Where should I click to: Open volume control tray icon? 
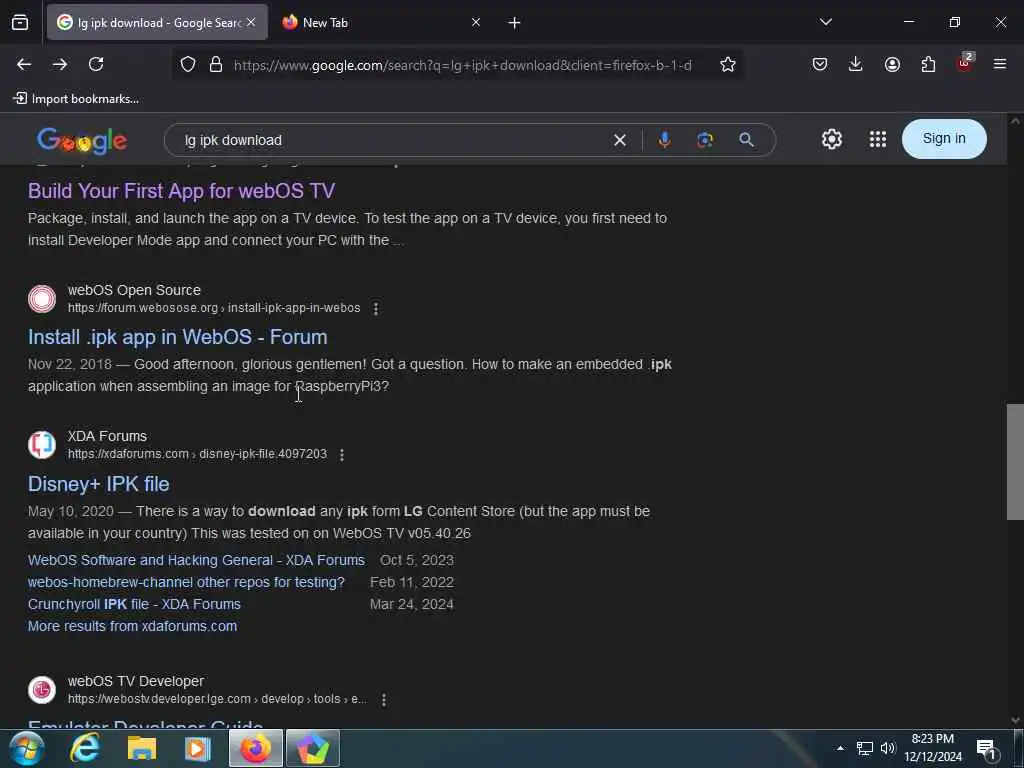coord(888,748)
